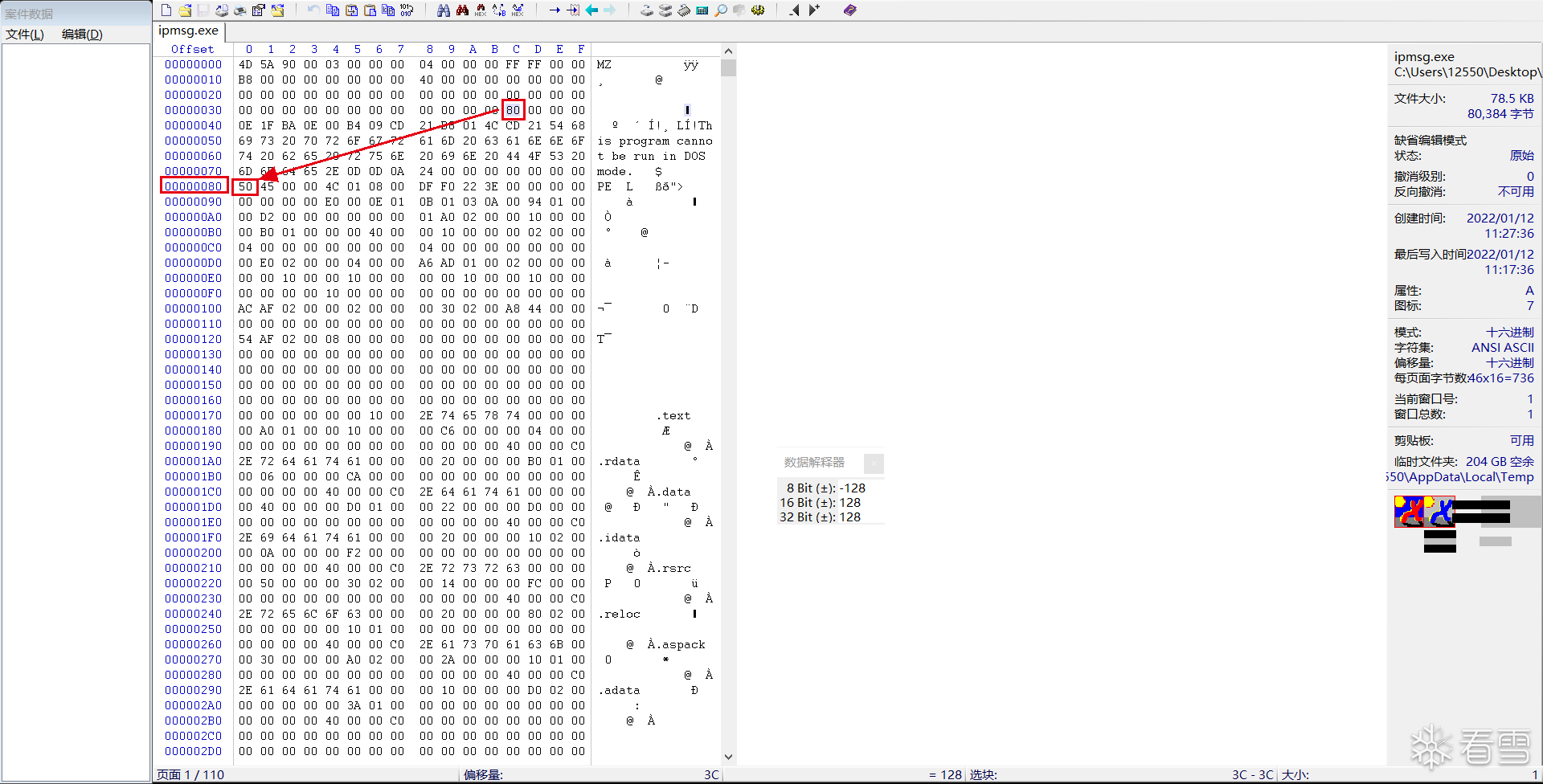Click the Offset column header
Viewport: 1543px width, 784px height.
[x=193, y=49]
